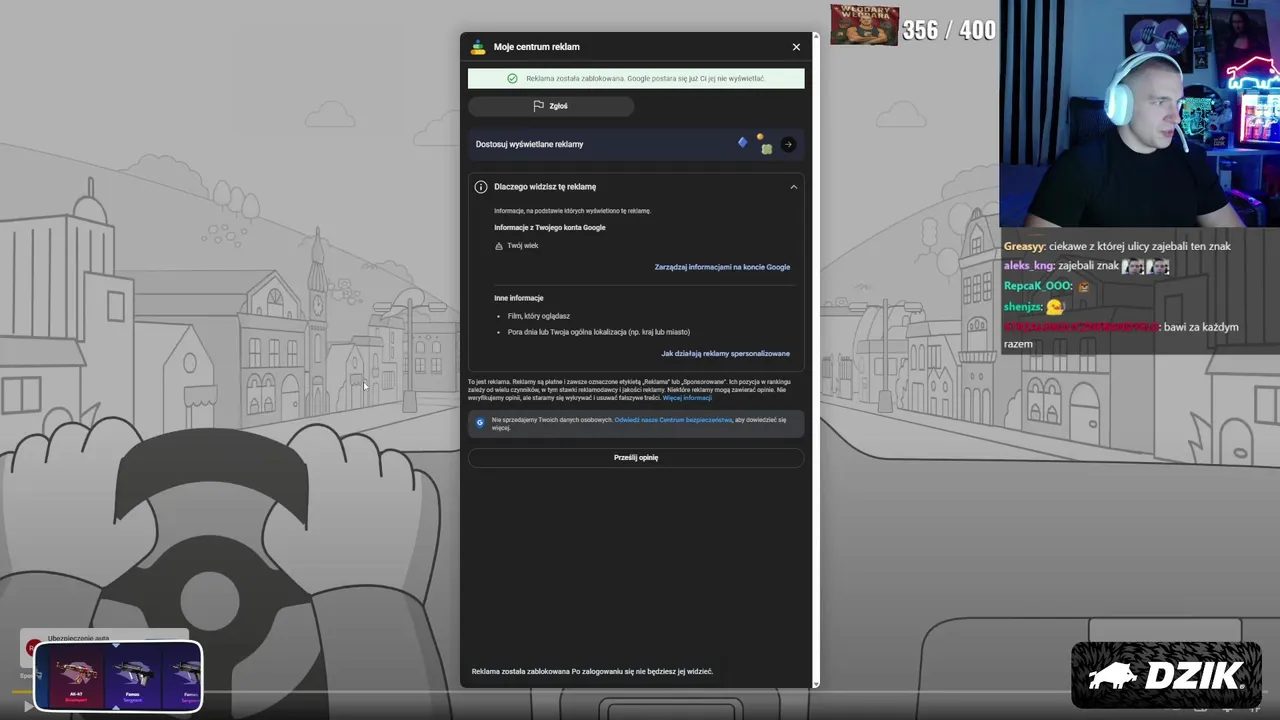The image size is (1280, 720).
Task: Click the flag icon on the Zgłoś button
Action: 538,106
